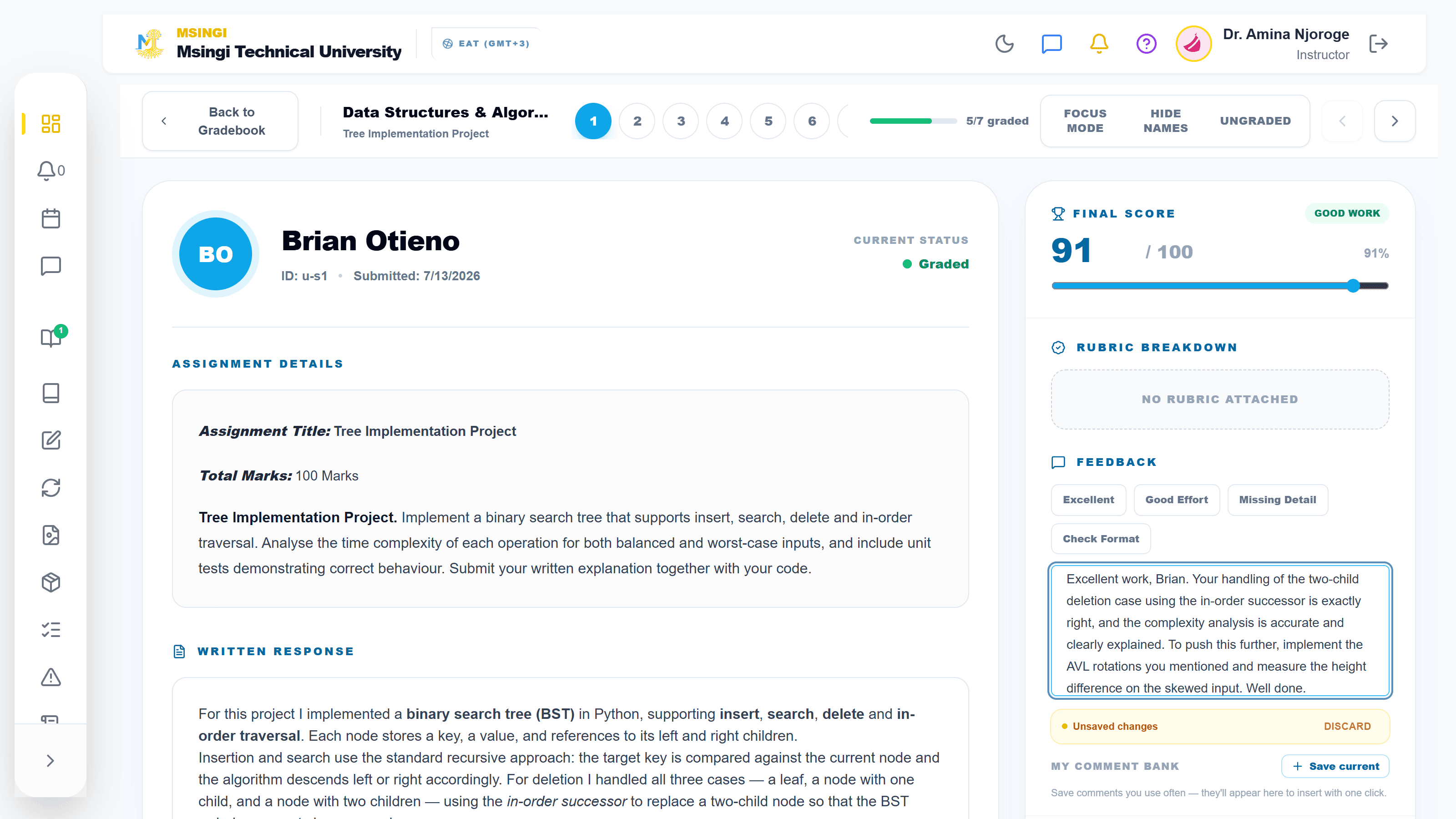
Task: Open the checklist icon in sidebar
Action: (51, 630)
